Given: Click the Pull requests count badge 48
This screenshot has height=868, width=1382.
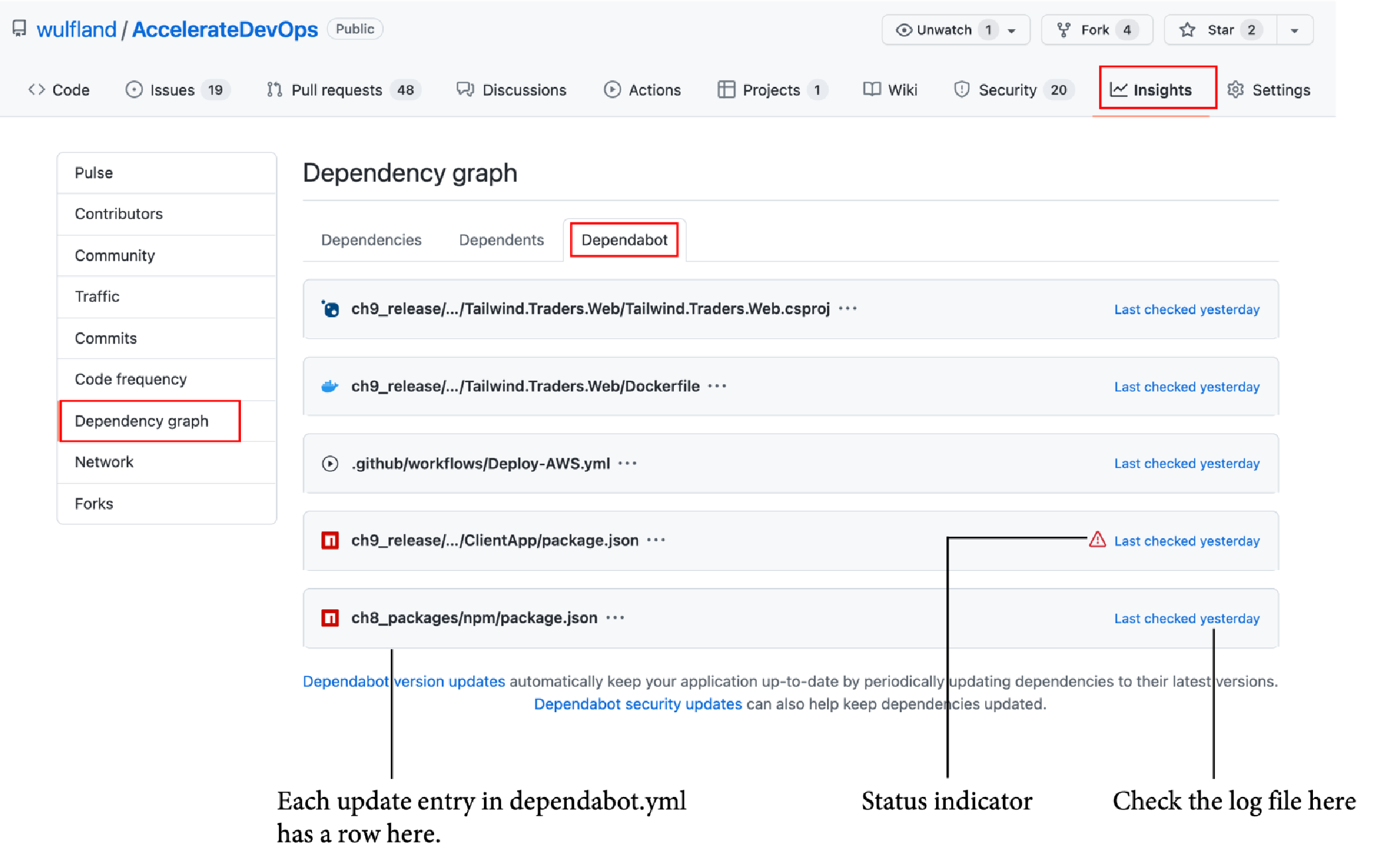Looking at the screenshot, I should 406,90.
